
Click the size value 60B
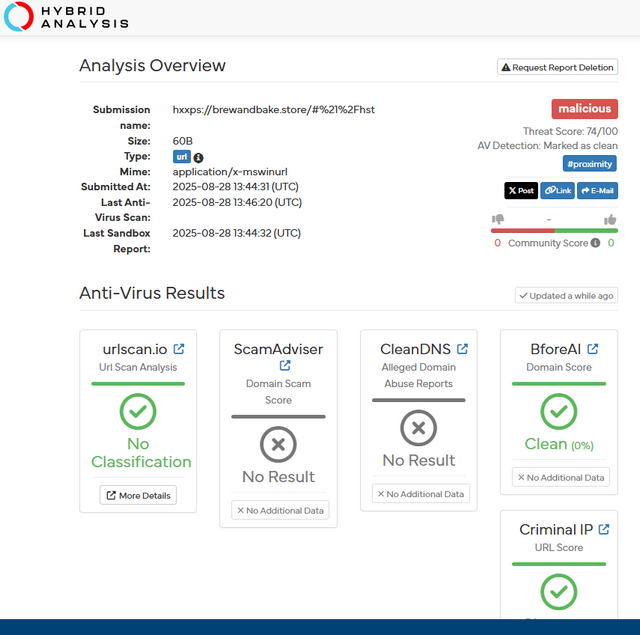(x=182, y=141)
